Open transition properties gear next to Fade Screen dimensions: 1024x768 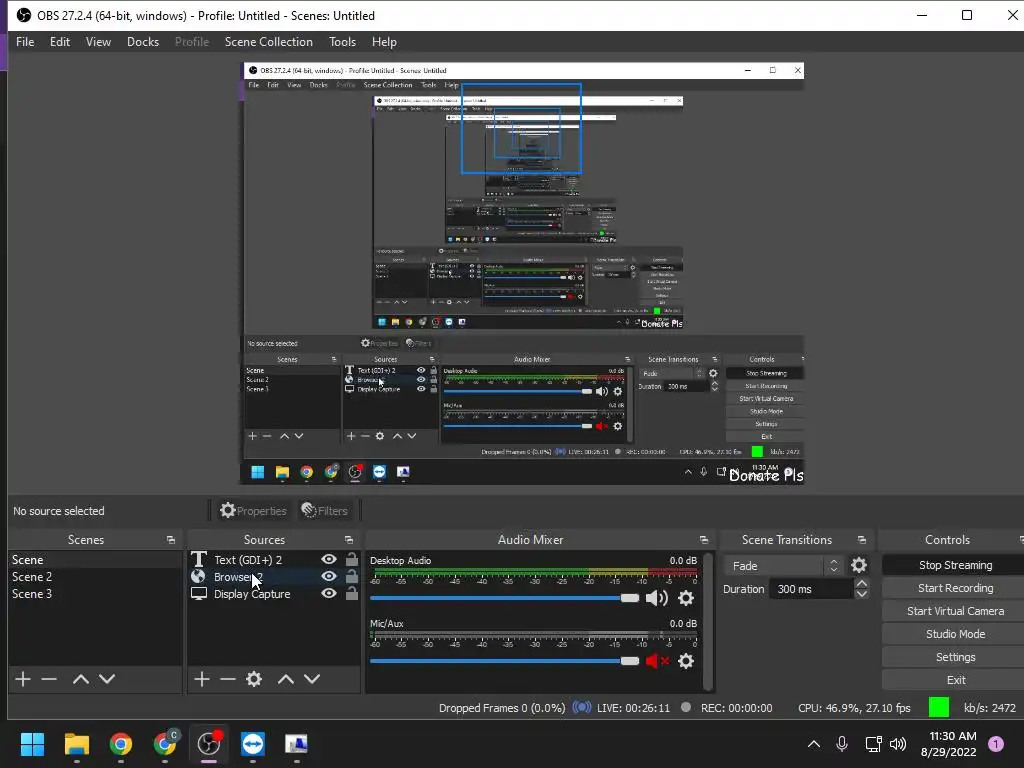[859, 565]
